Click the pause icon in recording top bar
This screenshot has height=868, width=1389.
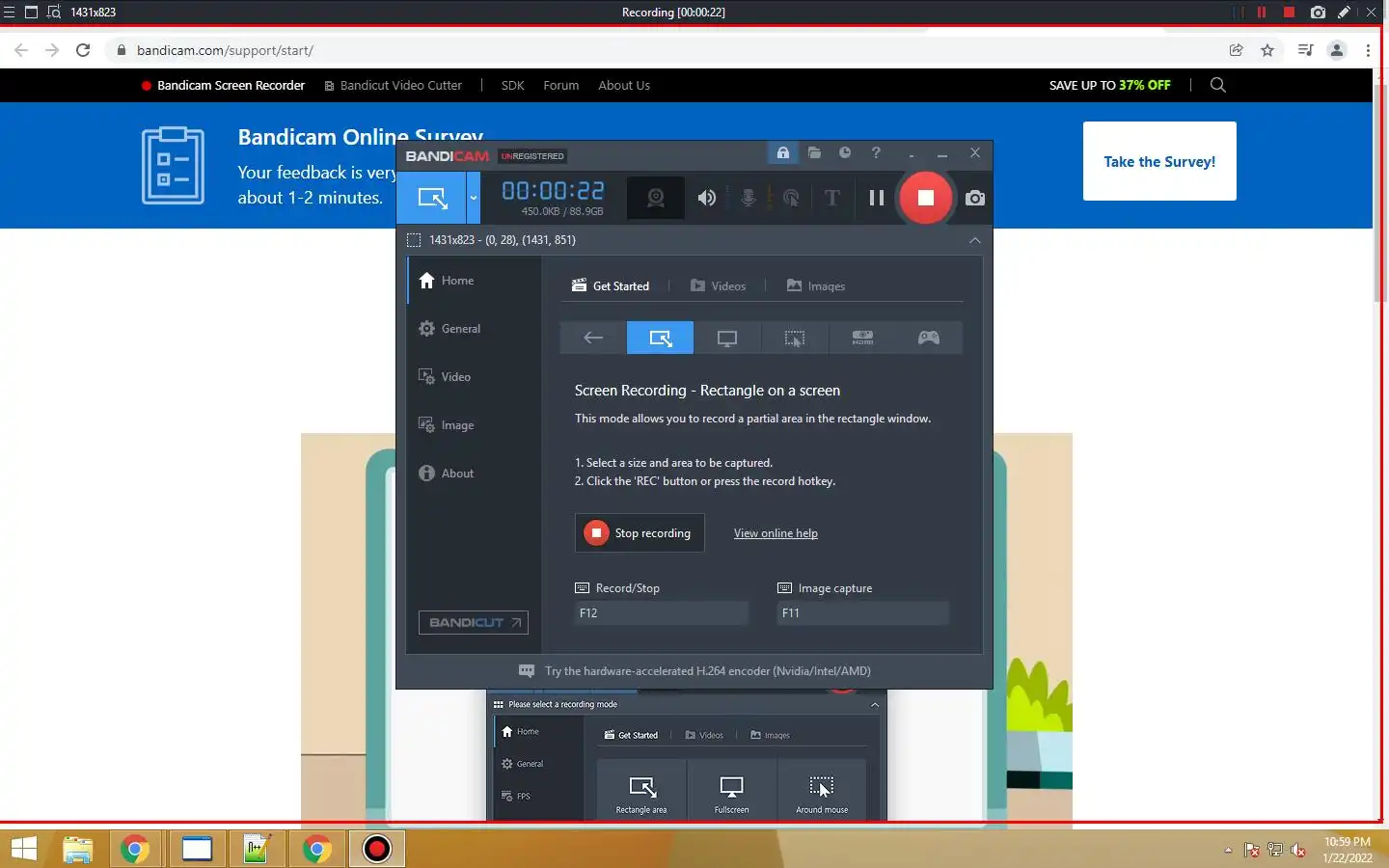coord(1262,13)
